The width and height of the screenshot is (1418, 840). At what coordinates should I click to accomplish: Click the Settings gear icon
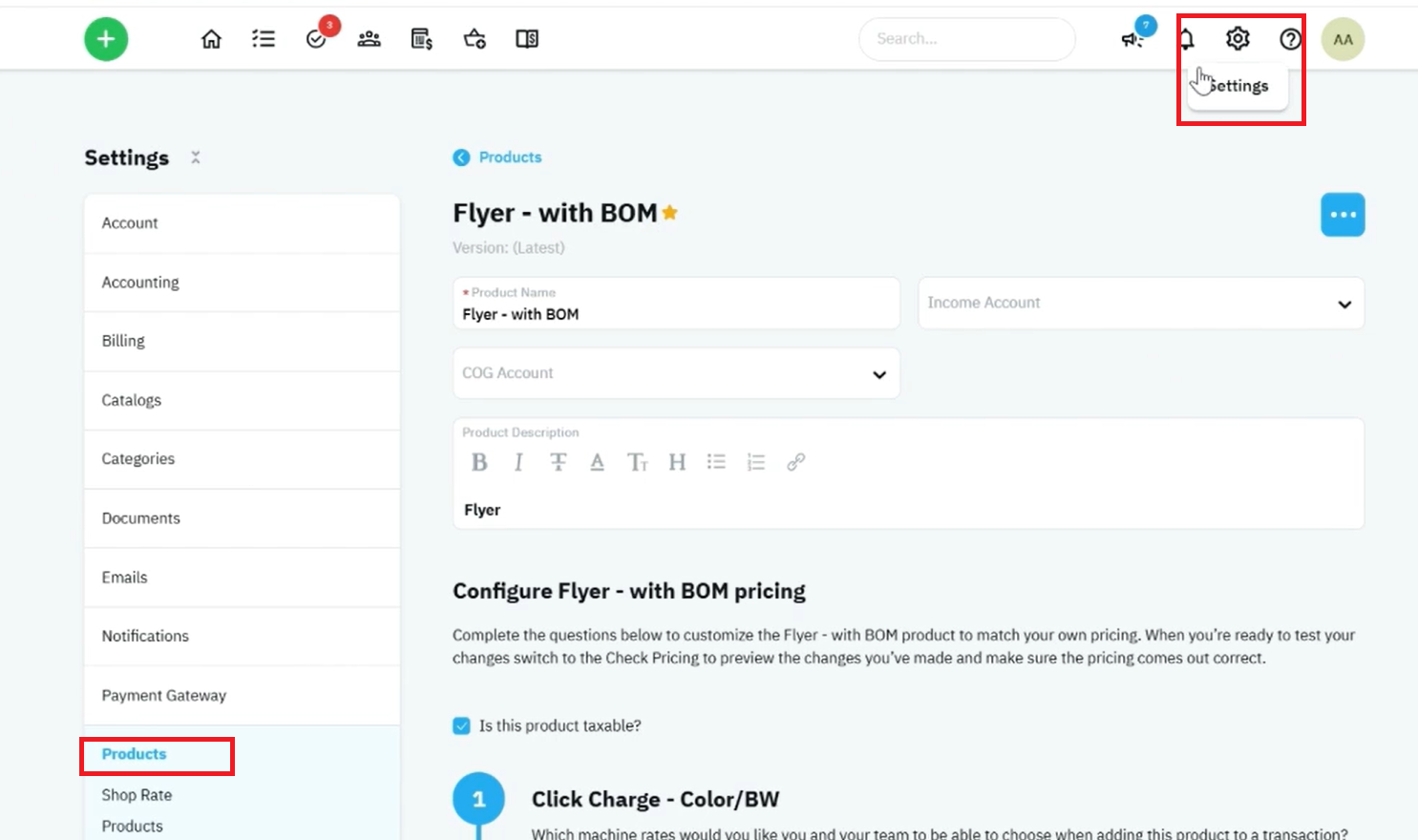[x=1238, y=38]
